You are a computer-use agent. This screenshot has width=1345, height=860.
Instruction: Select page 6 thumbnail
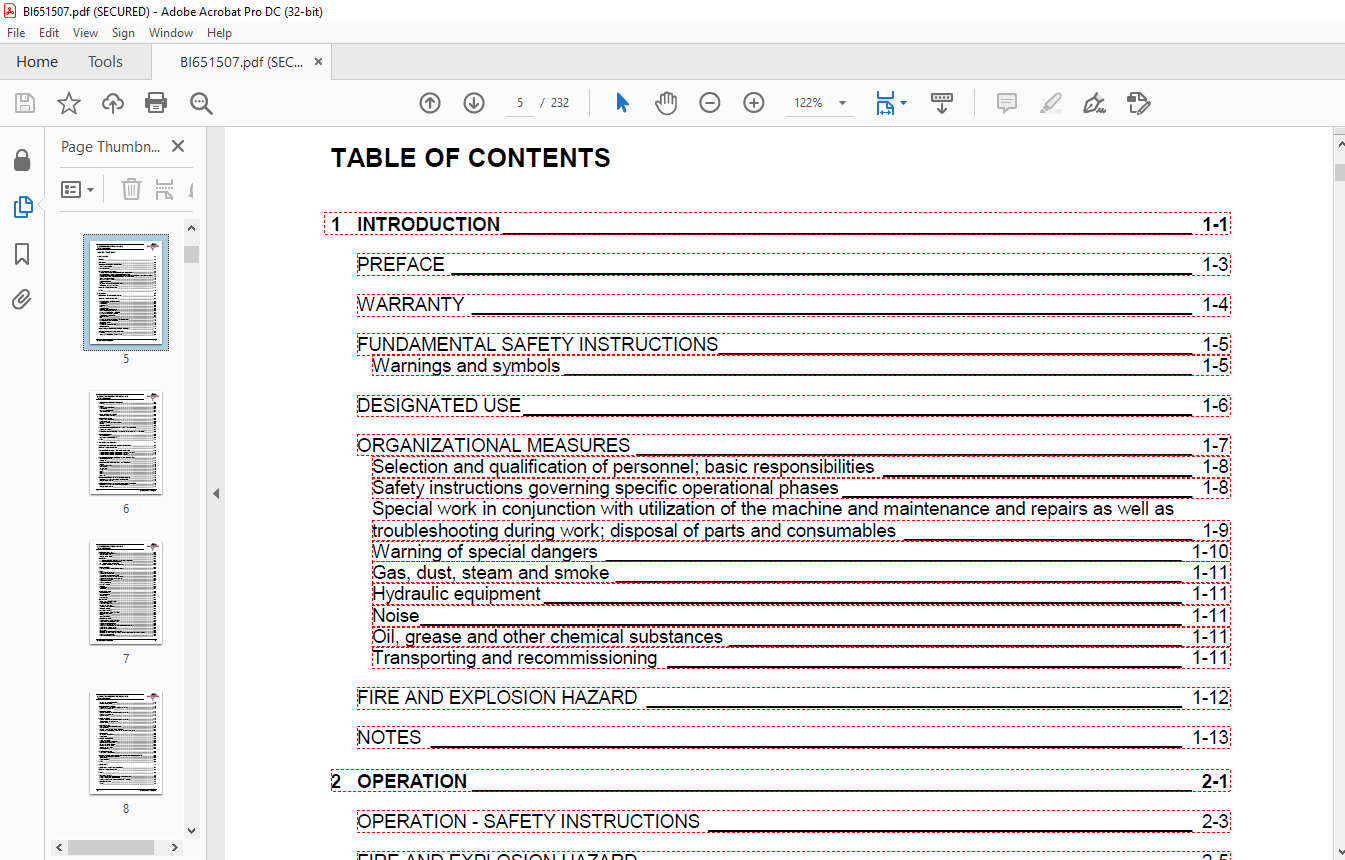click(126, 443)
